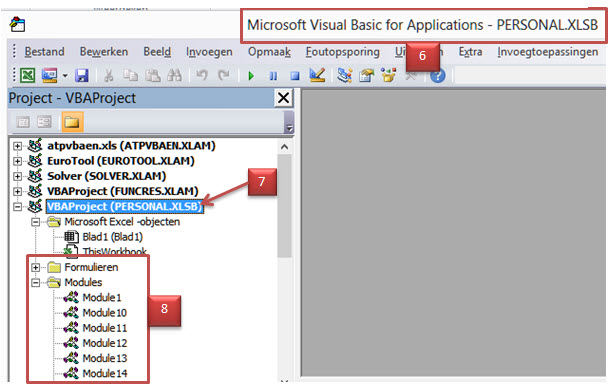Open the Extra menu
The image size is (609, 387).
(470, 52)
